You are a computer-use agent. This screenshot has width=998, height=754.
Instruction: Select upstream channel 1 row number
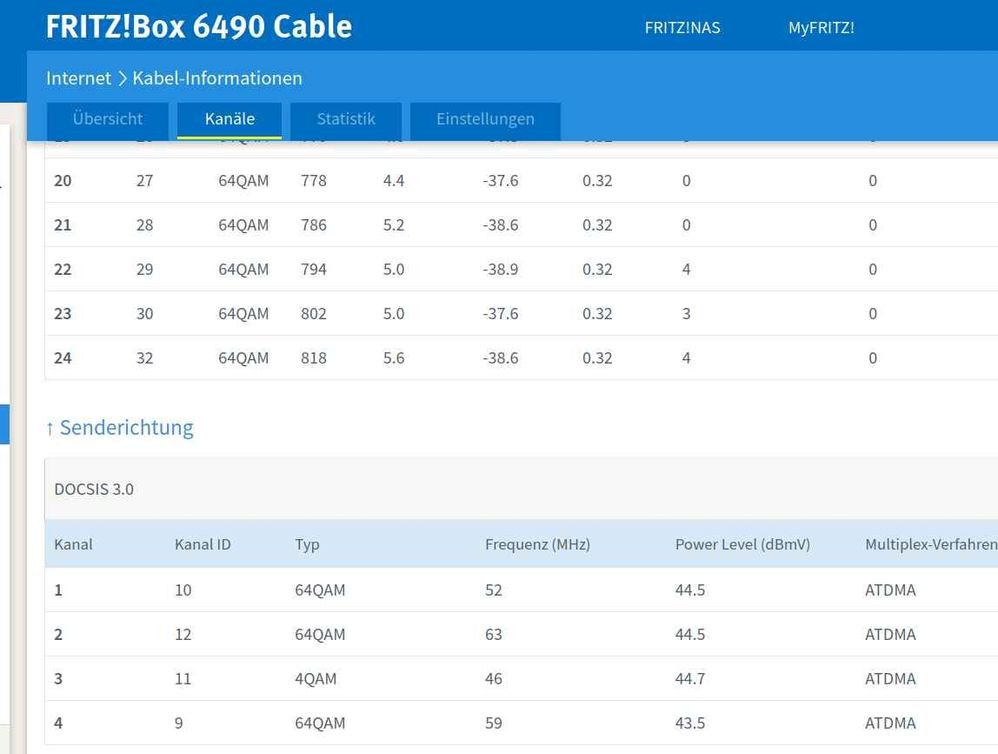58,590
